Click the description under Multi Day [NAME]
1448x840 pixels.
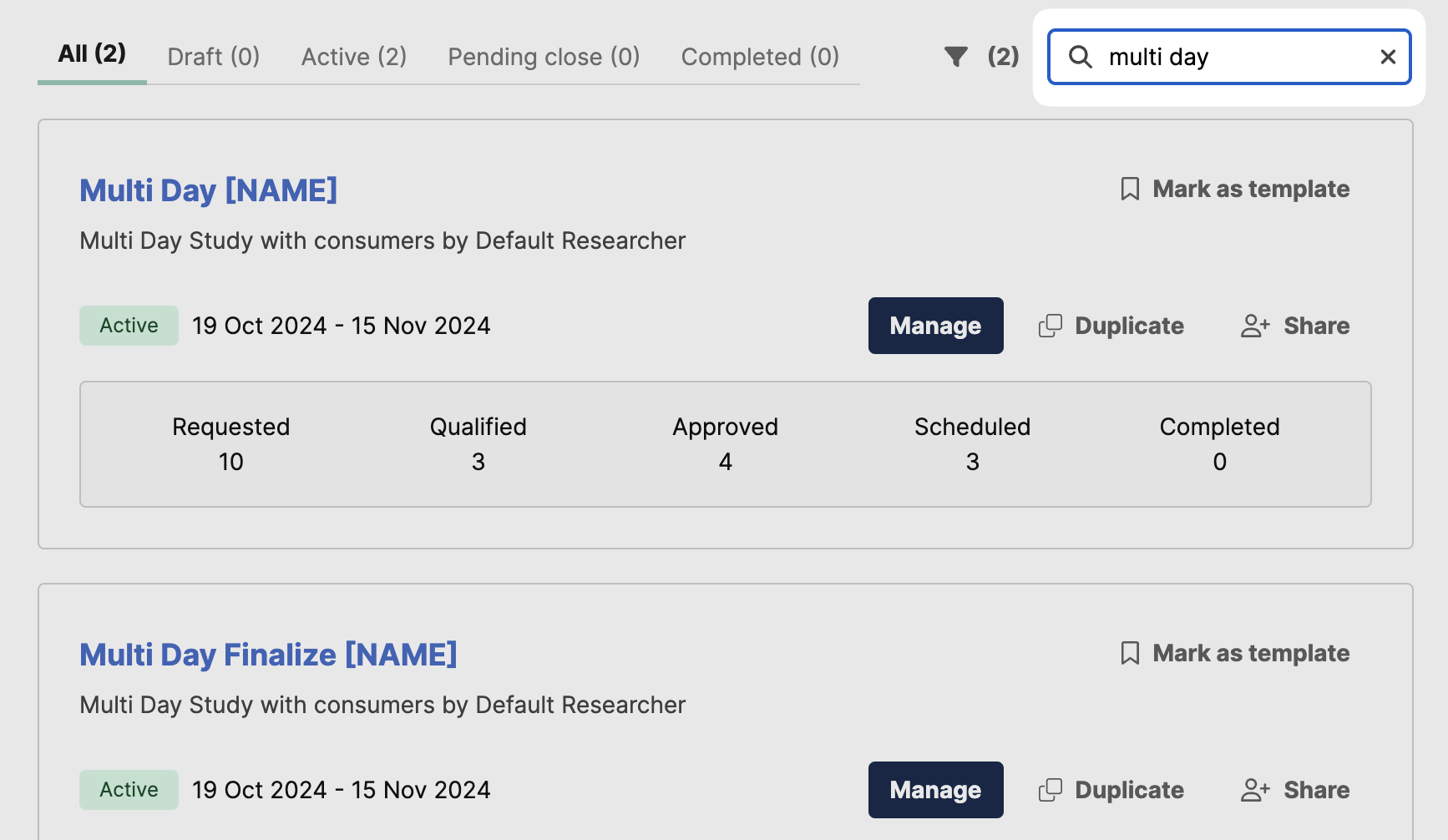click(x=382, y=240)
